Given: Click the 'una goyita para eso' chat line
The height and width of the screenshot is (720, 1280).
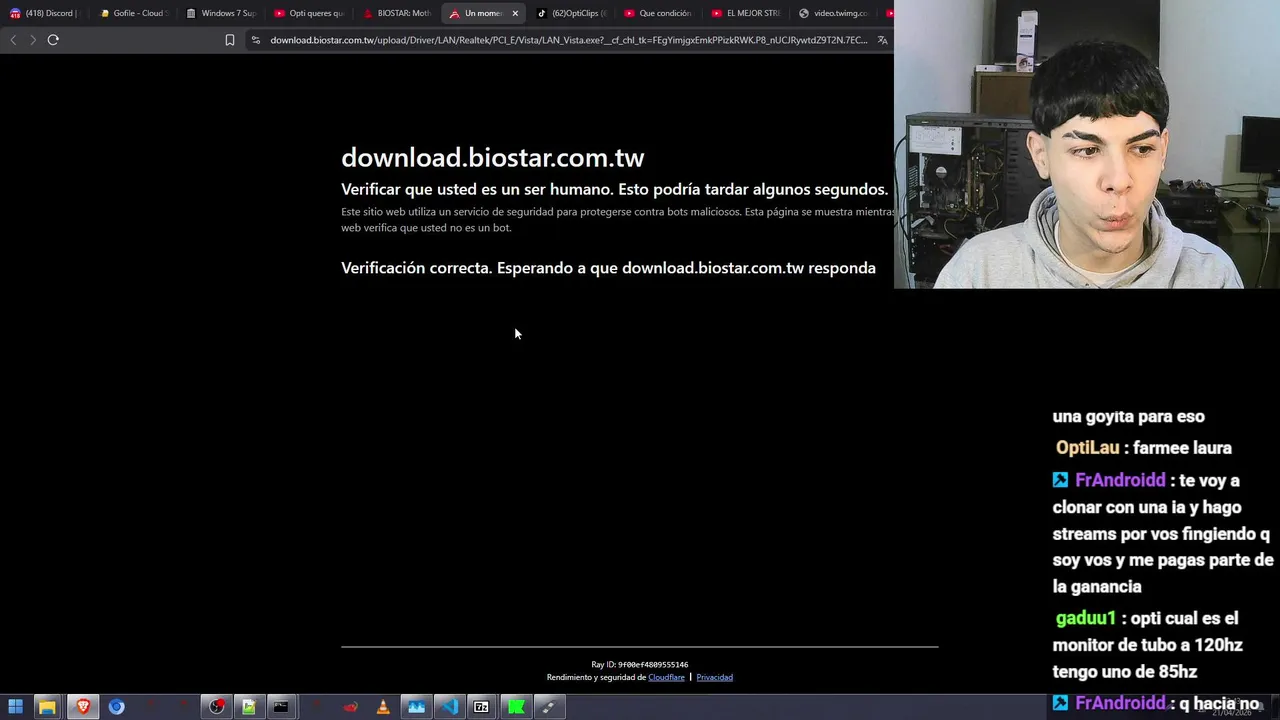Looking at the screenshot, I should (1128, 416).
